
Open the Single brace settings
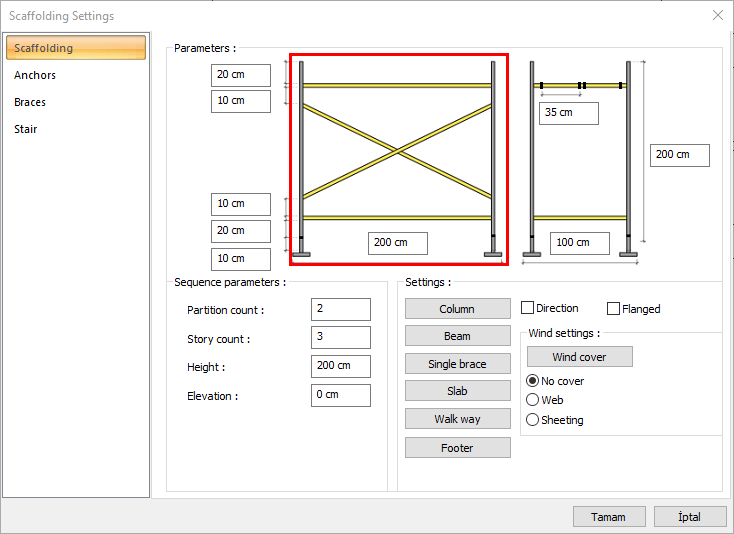tap(457, 364)
